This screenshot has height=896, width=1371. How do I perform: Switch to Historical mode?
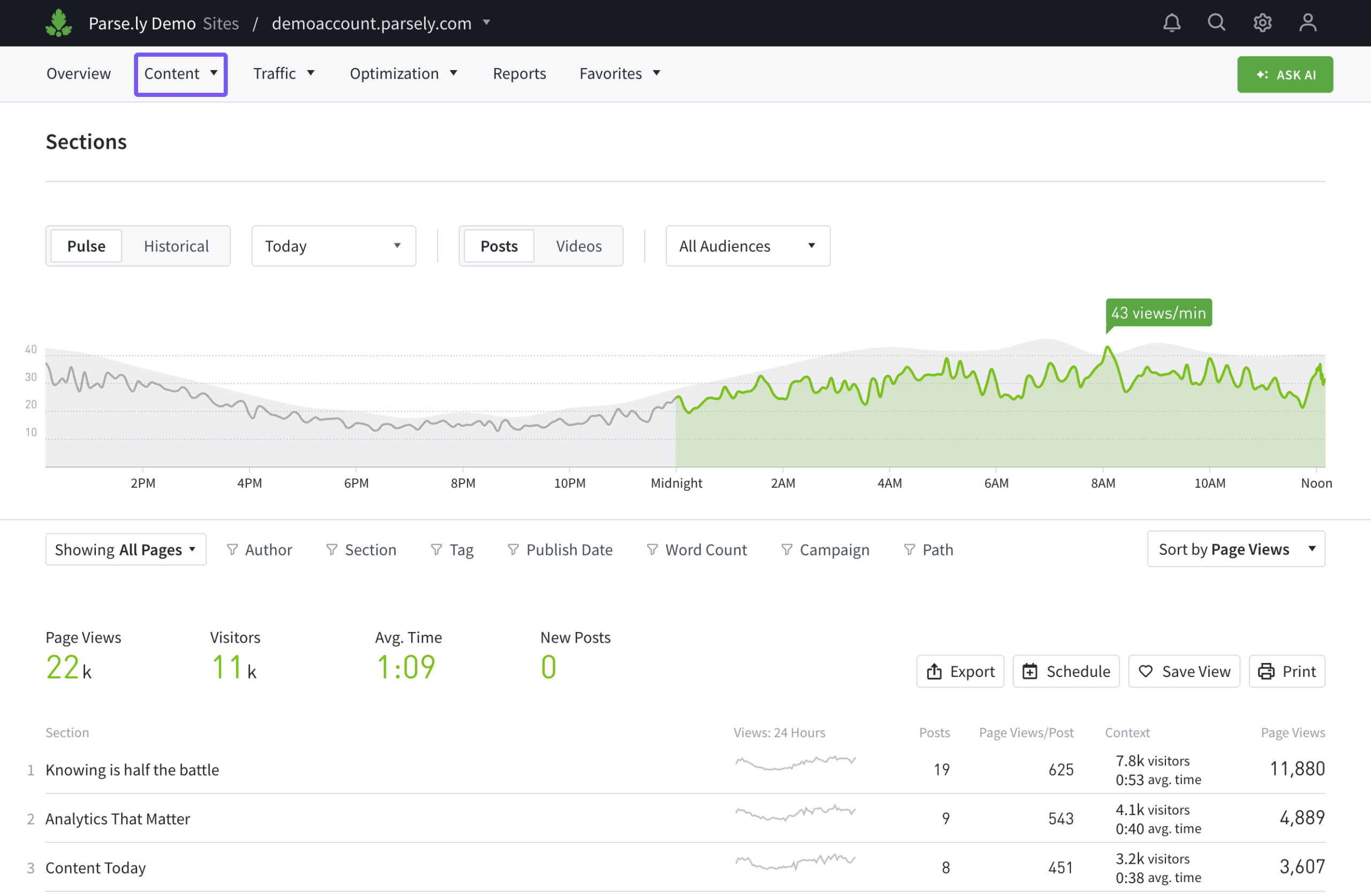tap(176, 246)
